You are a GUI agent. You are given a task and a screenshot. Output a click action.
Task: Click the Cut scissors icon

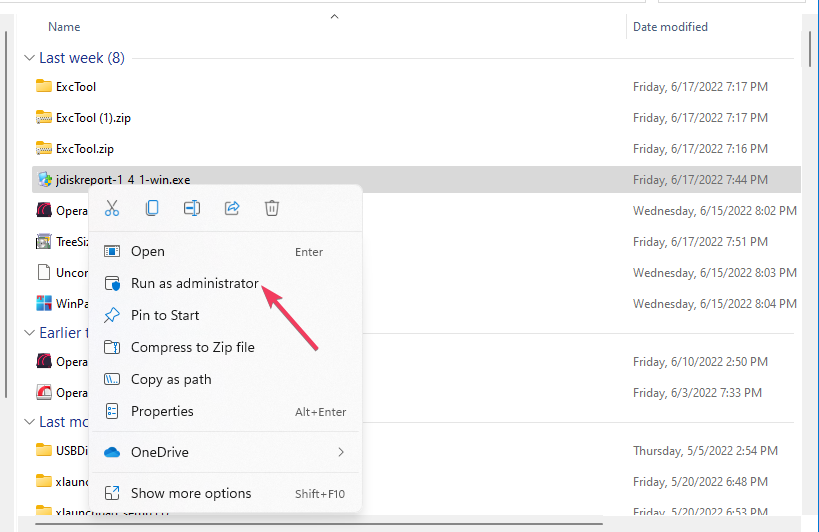(112, 208)
